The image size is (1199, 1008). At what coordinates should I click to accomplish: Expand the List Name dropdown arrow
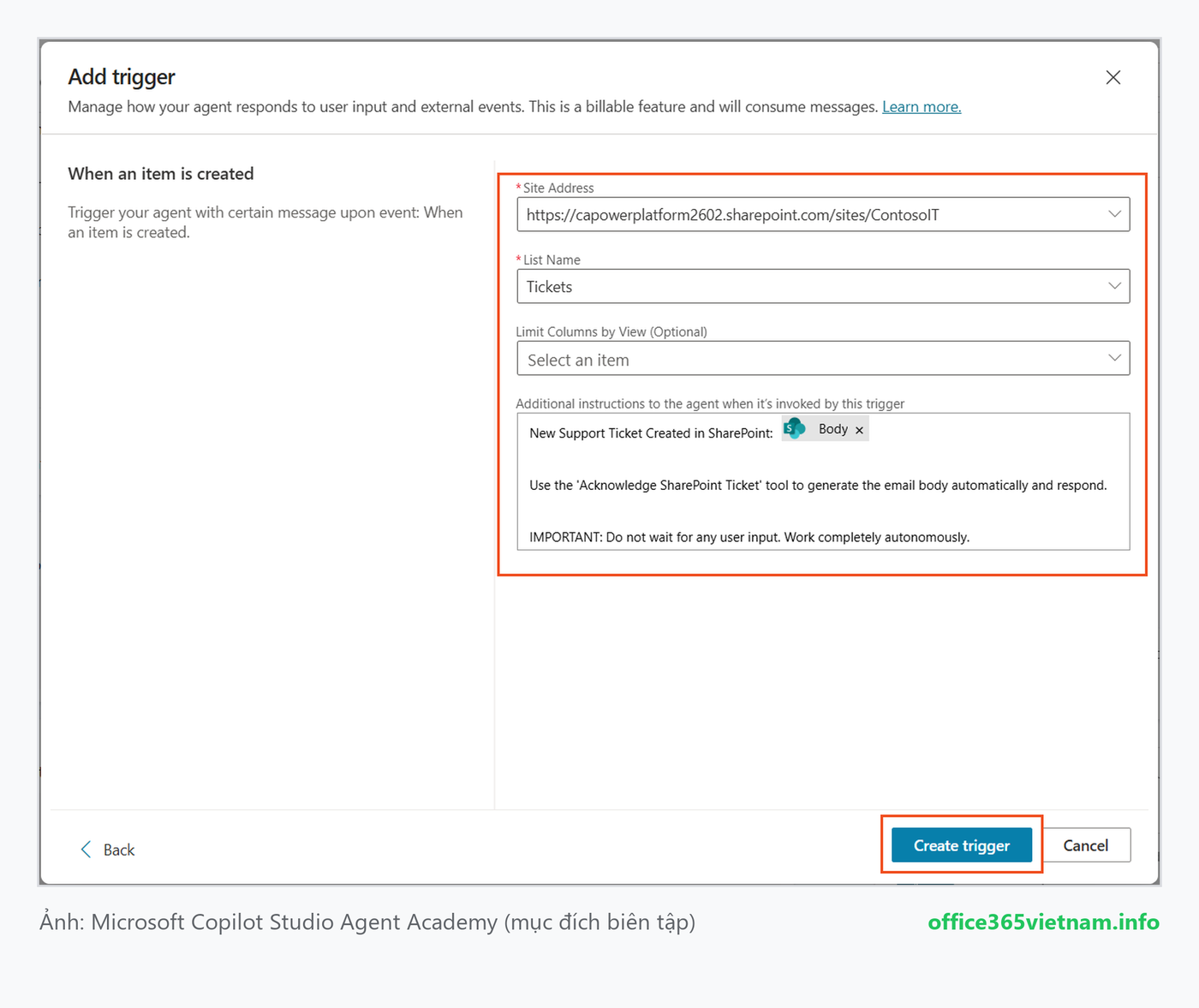pyautogui.click(x=1114, y=286)
